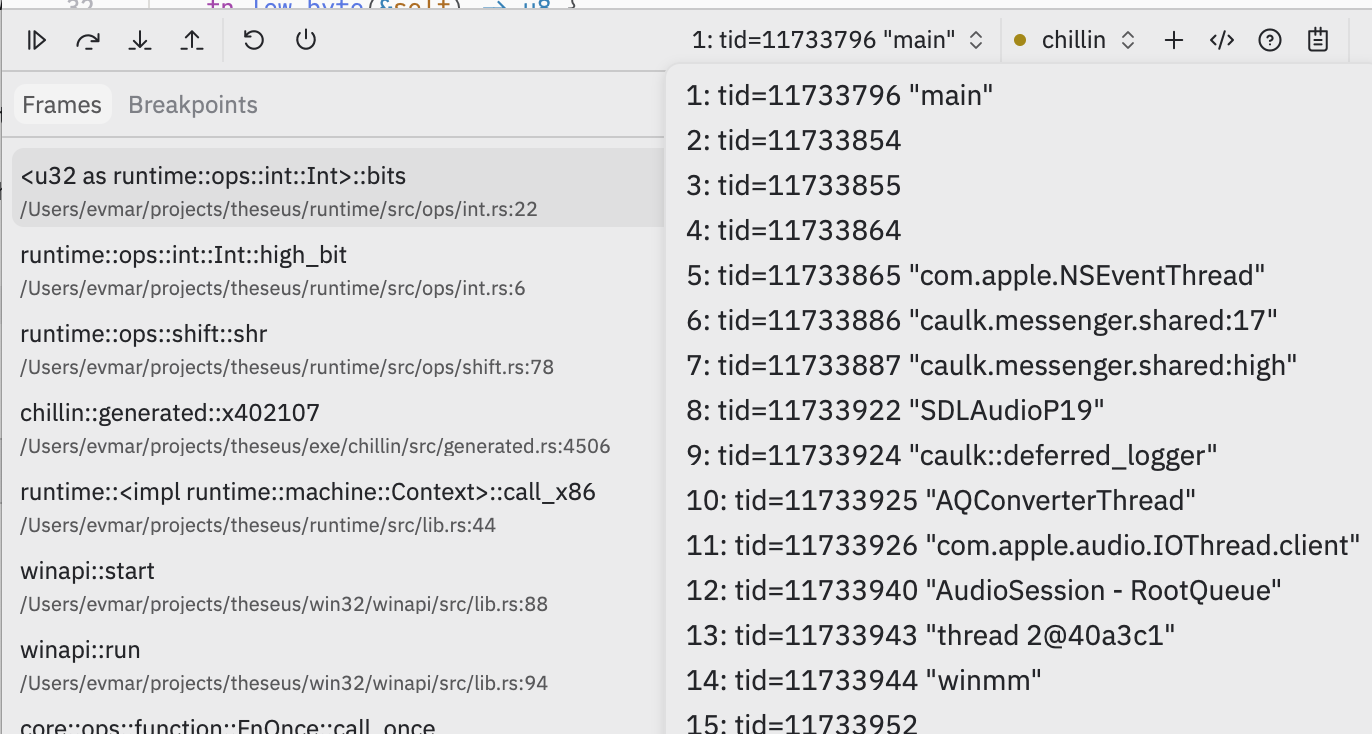
Task: Select the SDLAudioP19 thread
Action: click(895, 411)
